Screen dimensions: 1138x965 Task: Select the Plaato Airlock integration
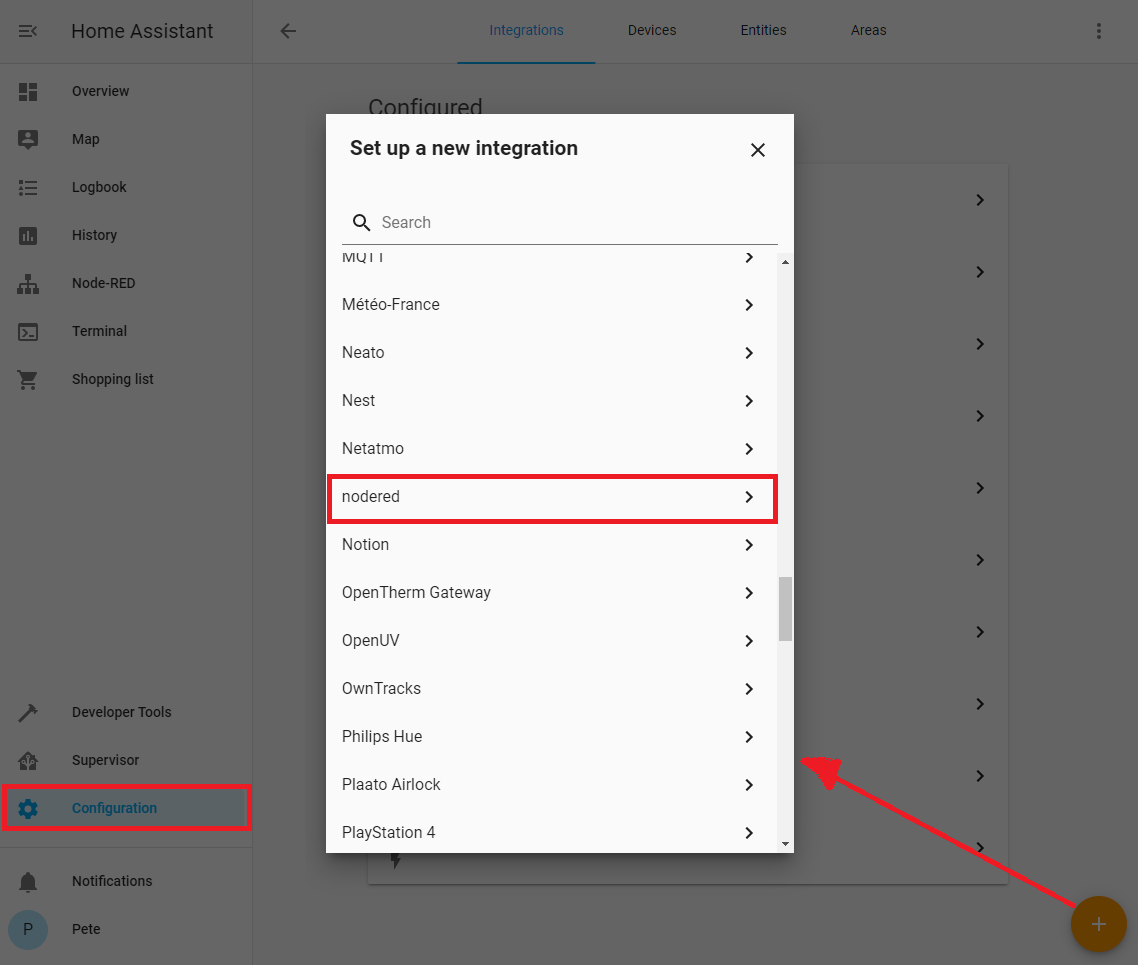(552, 784)
